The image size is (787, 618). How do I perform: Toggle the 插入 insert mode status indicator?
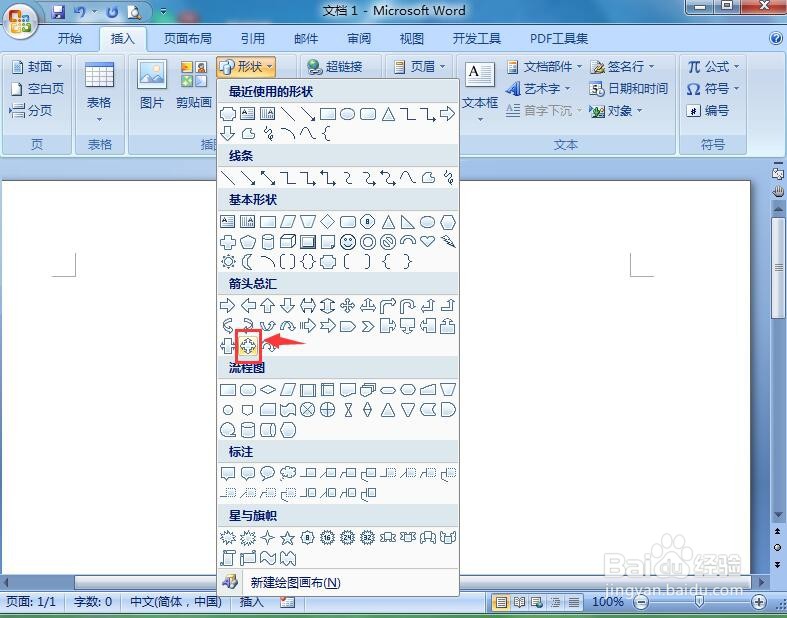pos(251,602)
